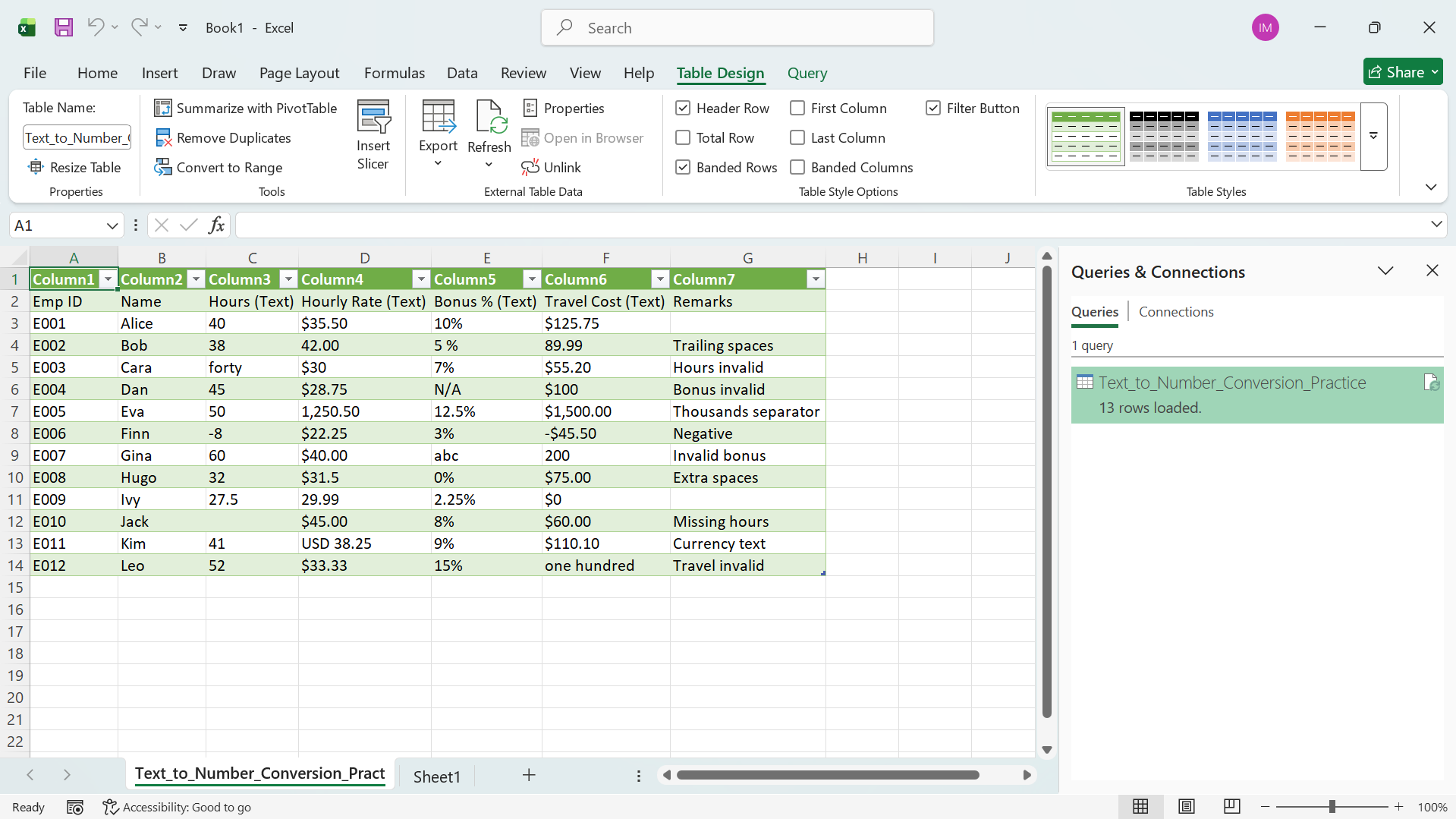This screenshot has height=819, width=1456.
Task: Click the formula bar enter checkmark icon
Action: (x=189, y=225)
